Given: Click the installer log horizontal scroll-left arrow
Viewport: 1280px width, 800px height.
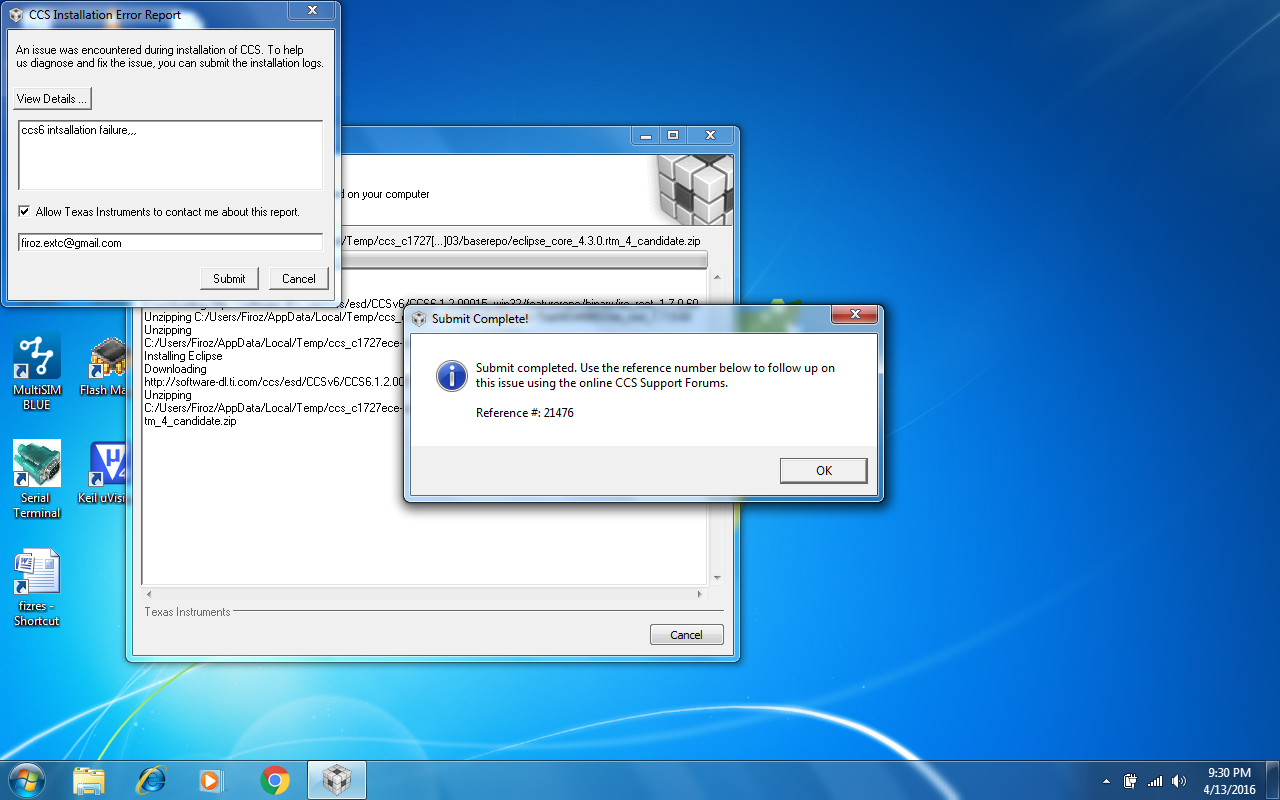Looking at the screenshot, I should pos(150,594).
